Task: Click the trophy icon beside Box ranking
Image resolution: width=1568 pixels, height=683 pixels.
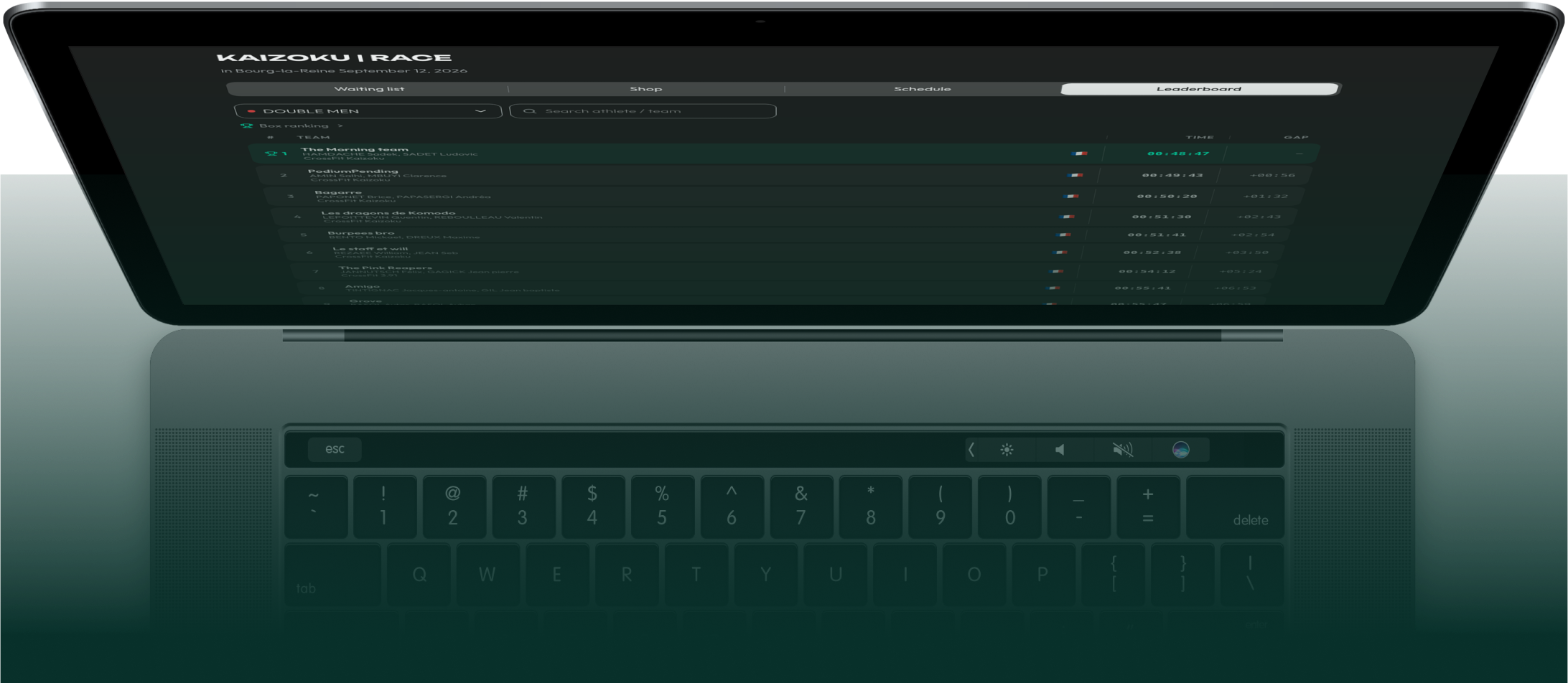Action: click(x=247, y=126)
